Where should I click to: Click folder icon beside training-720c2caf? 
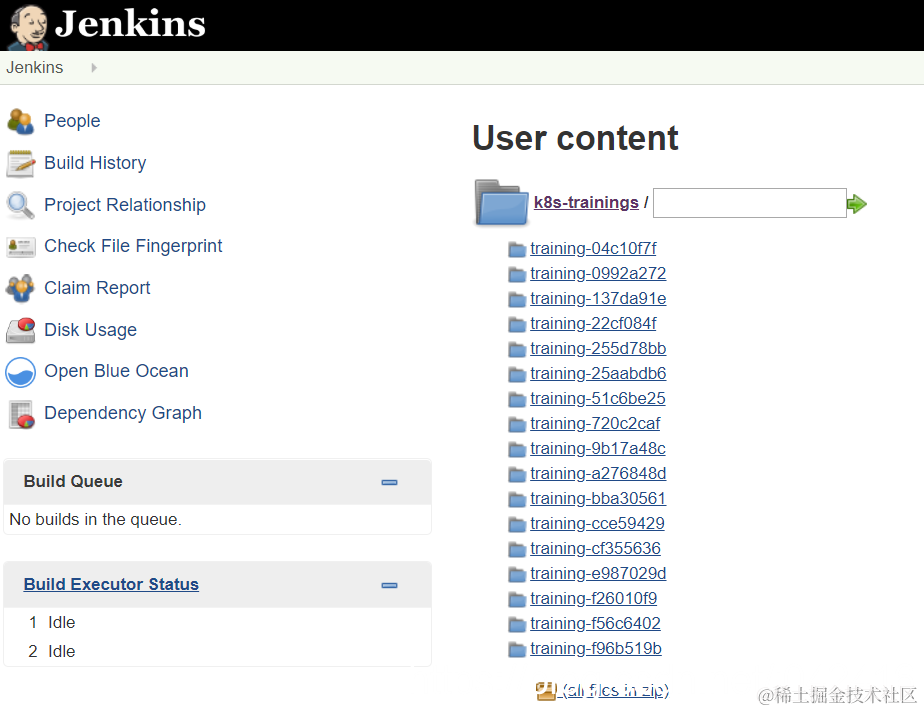point(517,424)
